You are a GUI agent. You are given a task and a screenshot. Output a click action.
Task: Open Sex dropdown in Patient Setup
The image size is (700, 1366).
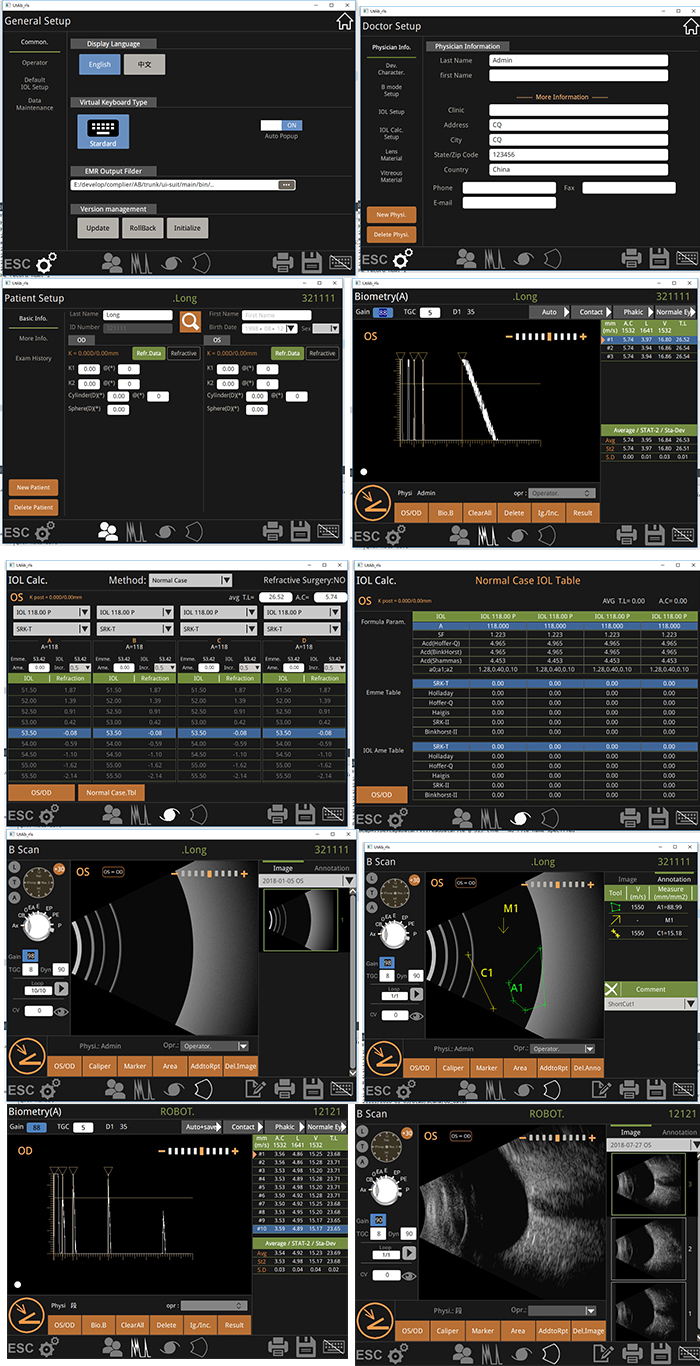click(x=328, y=327)
